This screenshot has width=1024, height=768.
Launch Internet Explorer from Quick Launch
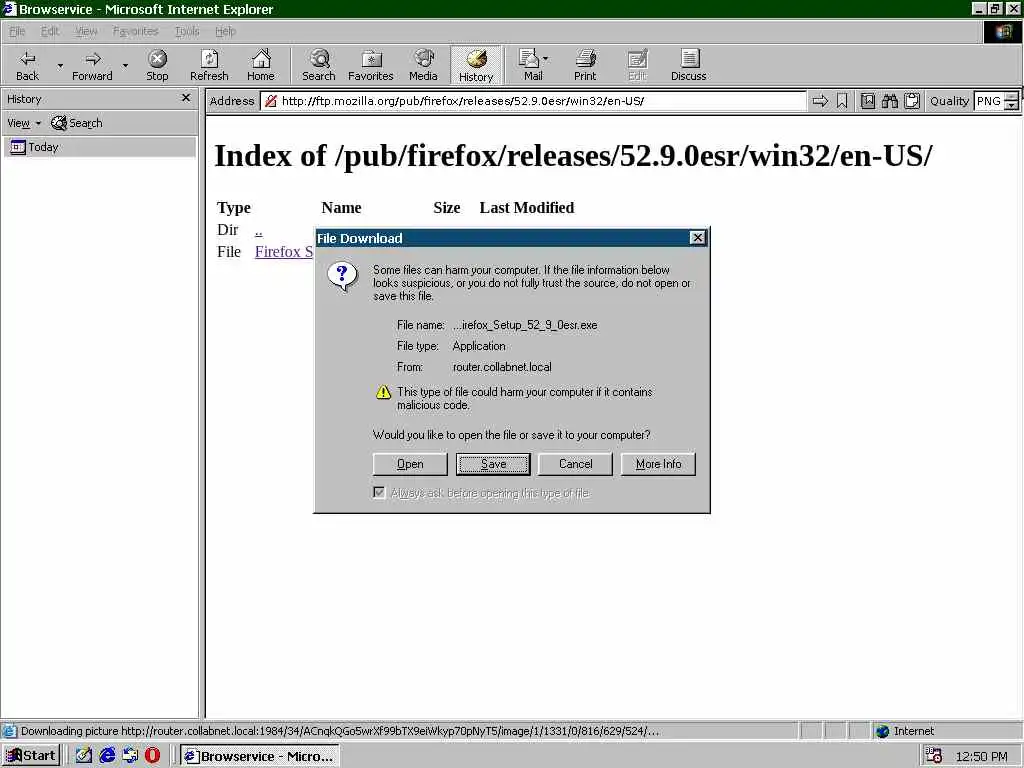[107, 756]
